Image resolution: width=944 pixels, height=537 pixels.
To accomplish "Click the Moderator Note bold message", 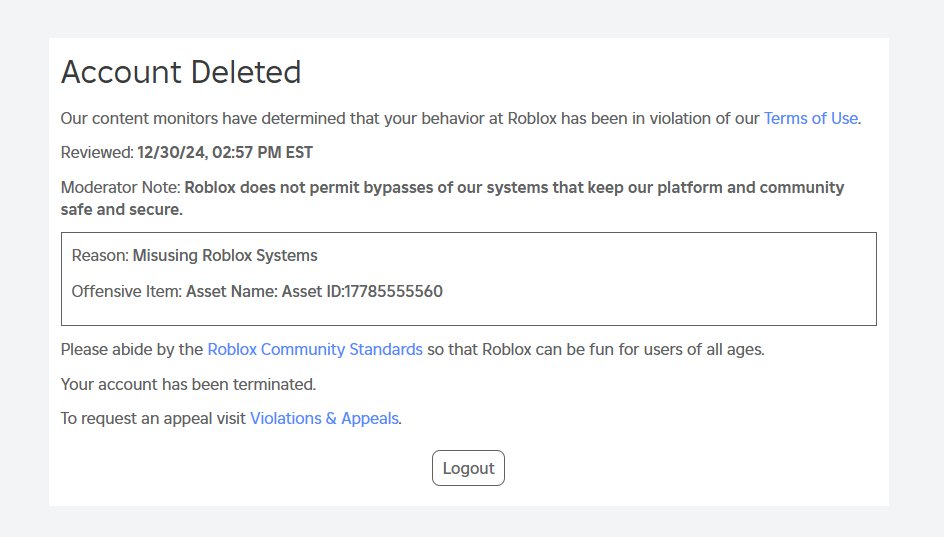I will [453, 198].
